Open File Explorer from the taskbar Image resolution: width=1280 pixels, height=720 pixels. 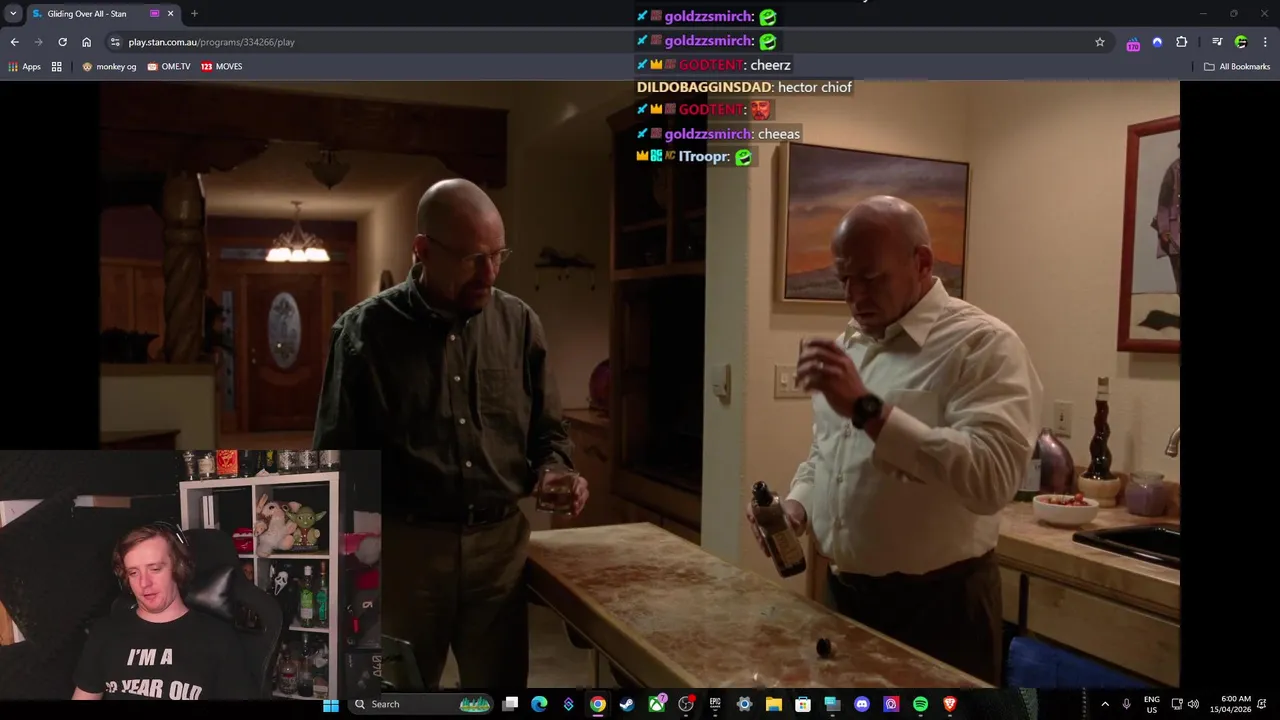point(773,704)
